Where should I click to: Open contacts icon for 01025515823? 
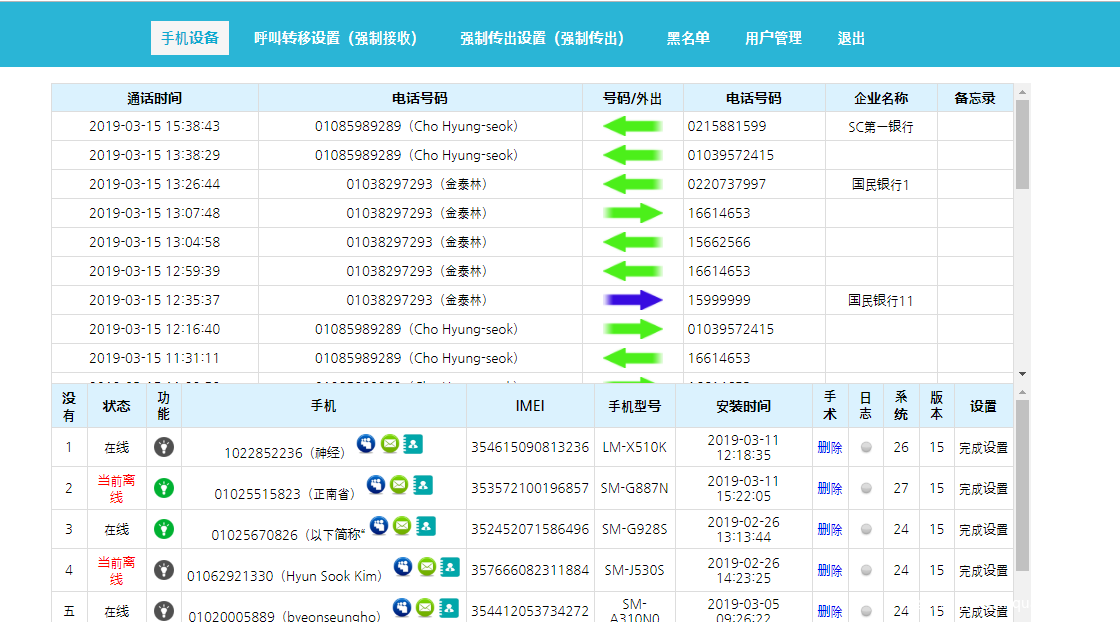[423, 486]
